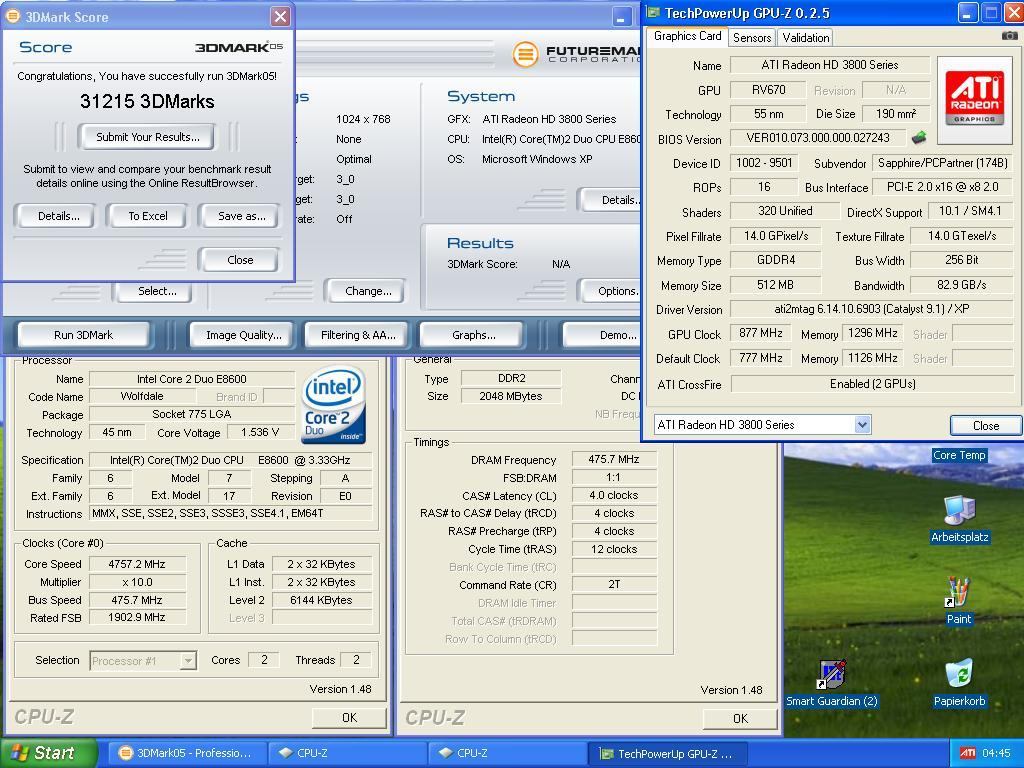
Task: Click To Excel button
Action: pos(148,216)
